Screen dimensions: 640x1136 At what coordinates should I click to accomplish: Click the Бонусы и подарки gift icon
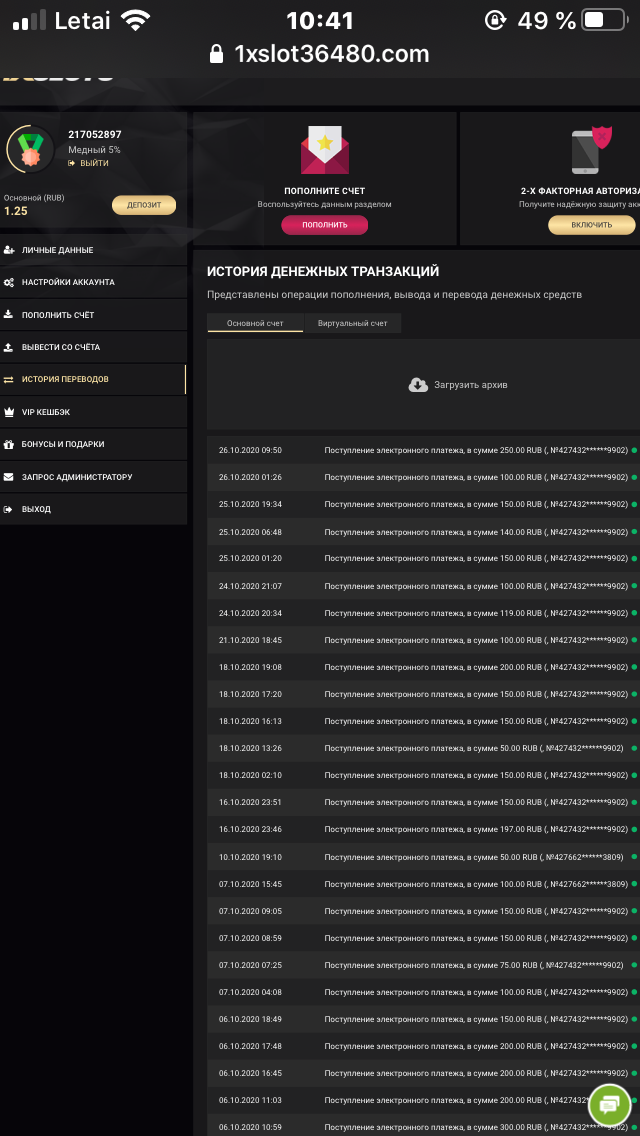[9, 444]
